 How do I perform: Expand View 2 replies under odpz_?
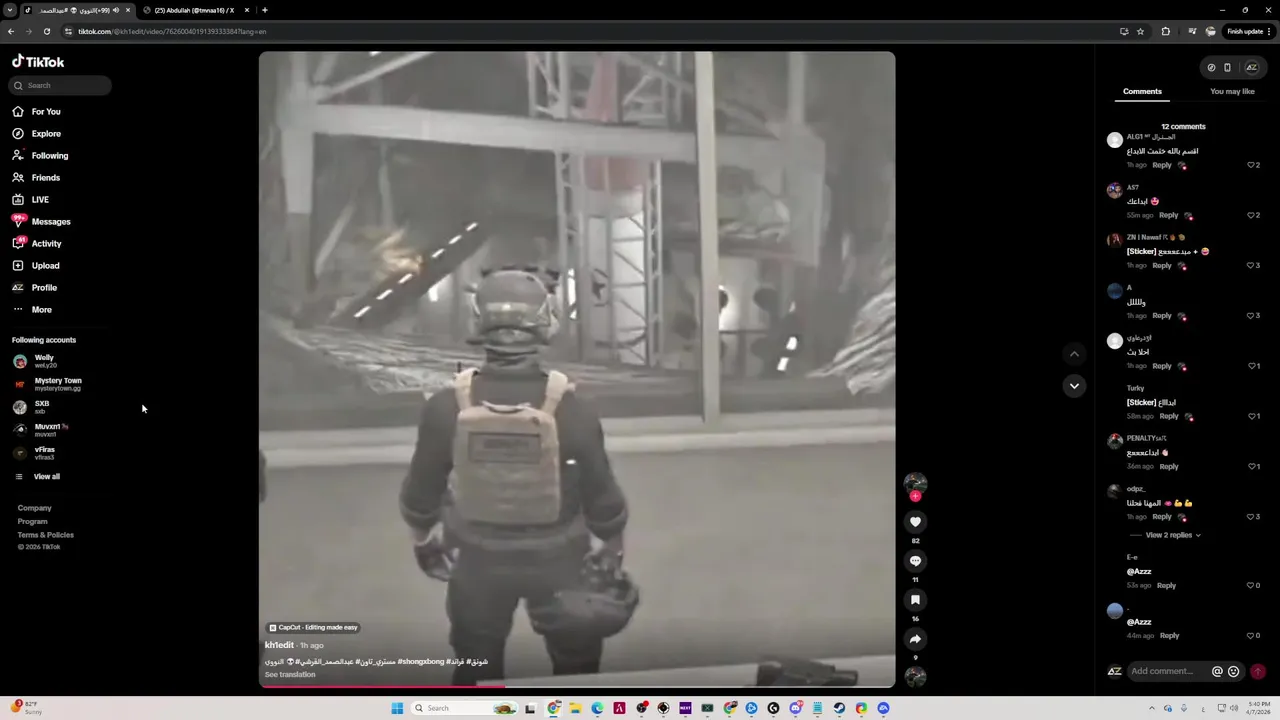click(1172, 535)
